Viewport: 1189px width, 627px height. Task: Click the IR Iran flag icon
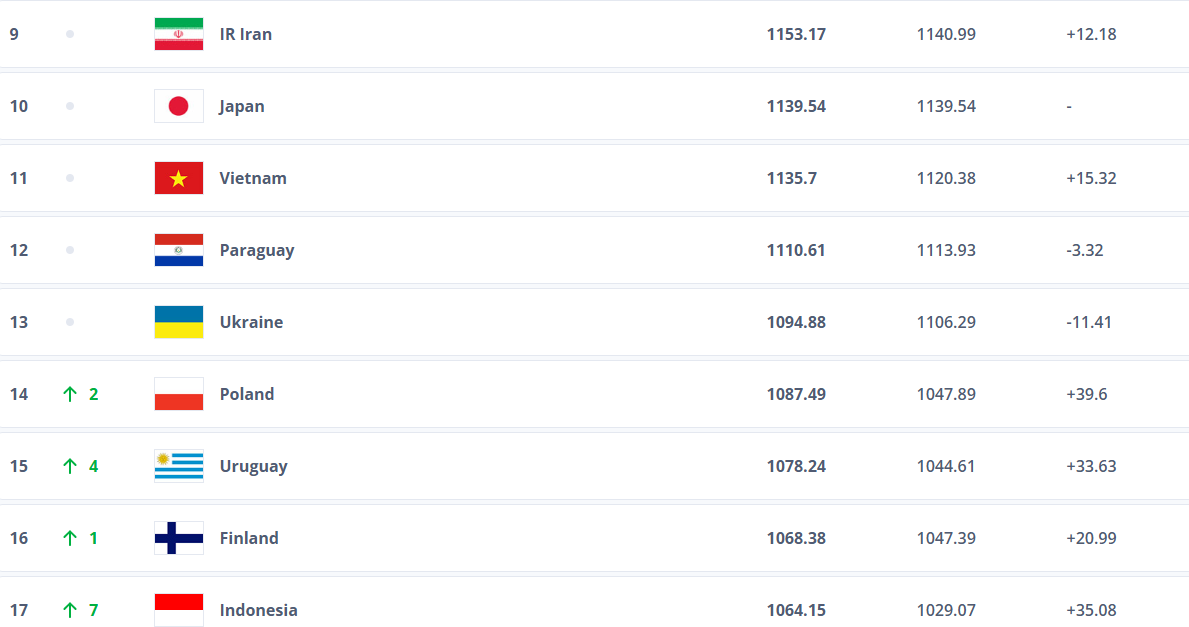click(179, 34)
